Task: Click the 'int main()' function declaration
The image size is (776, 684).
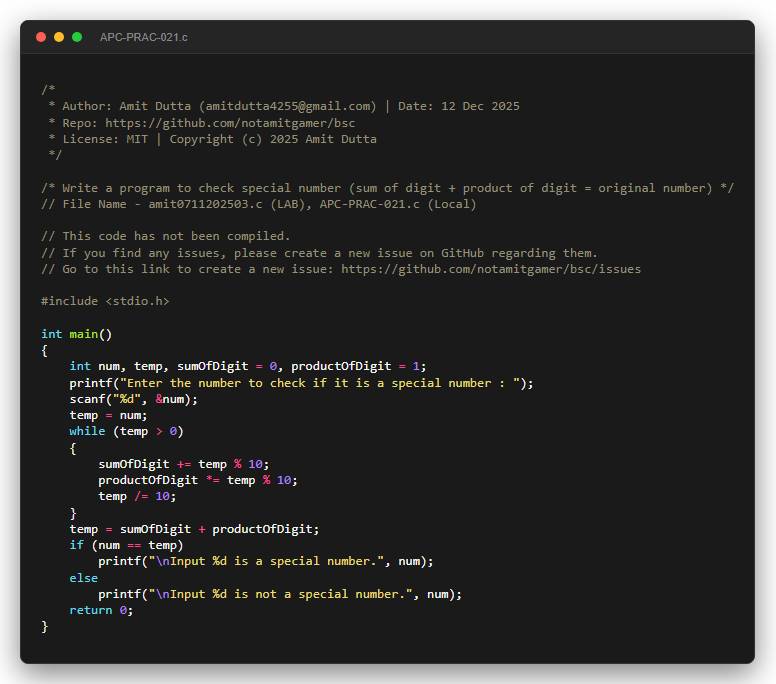Action: (77, 334)
